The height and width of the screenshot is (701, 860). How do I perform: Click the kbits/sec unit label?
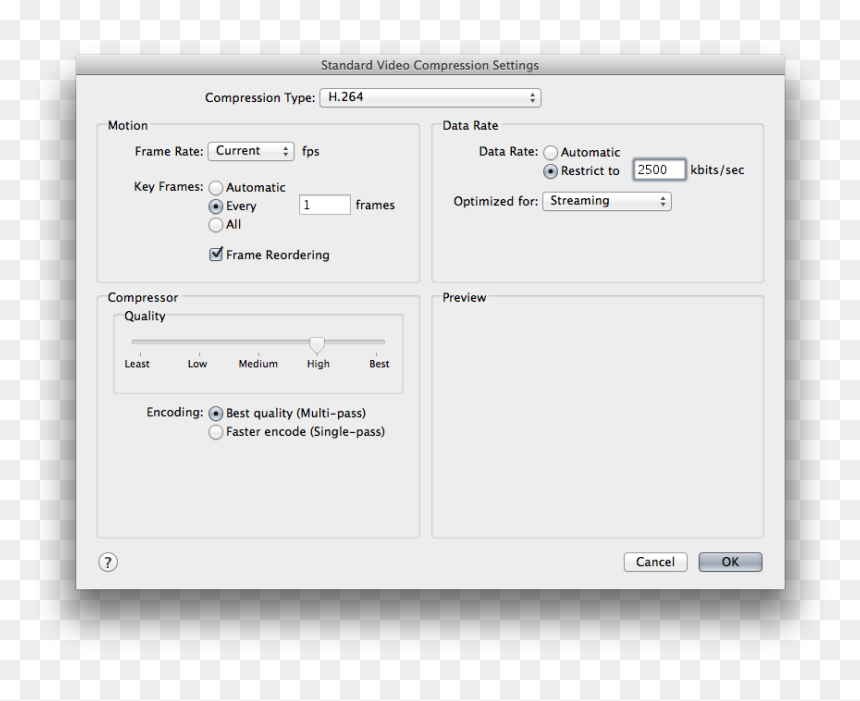(x=717, y=170)
